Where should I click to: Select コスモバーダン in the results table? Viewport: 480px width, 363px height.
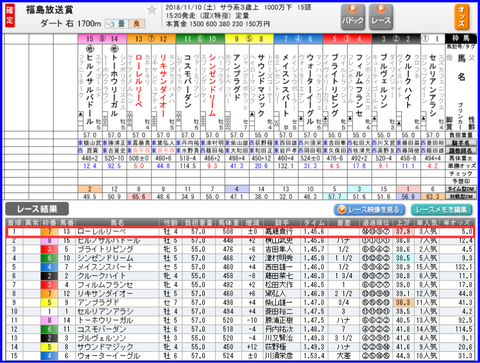(102, 329)
